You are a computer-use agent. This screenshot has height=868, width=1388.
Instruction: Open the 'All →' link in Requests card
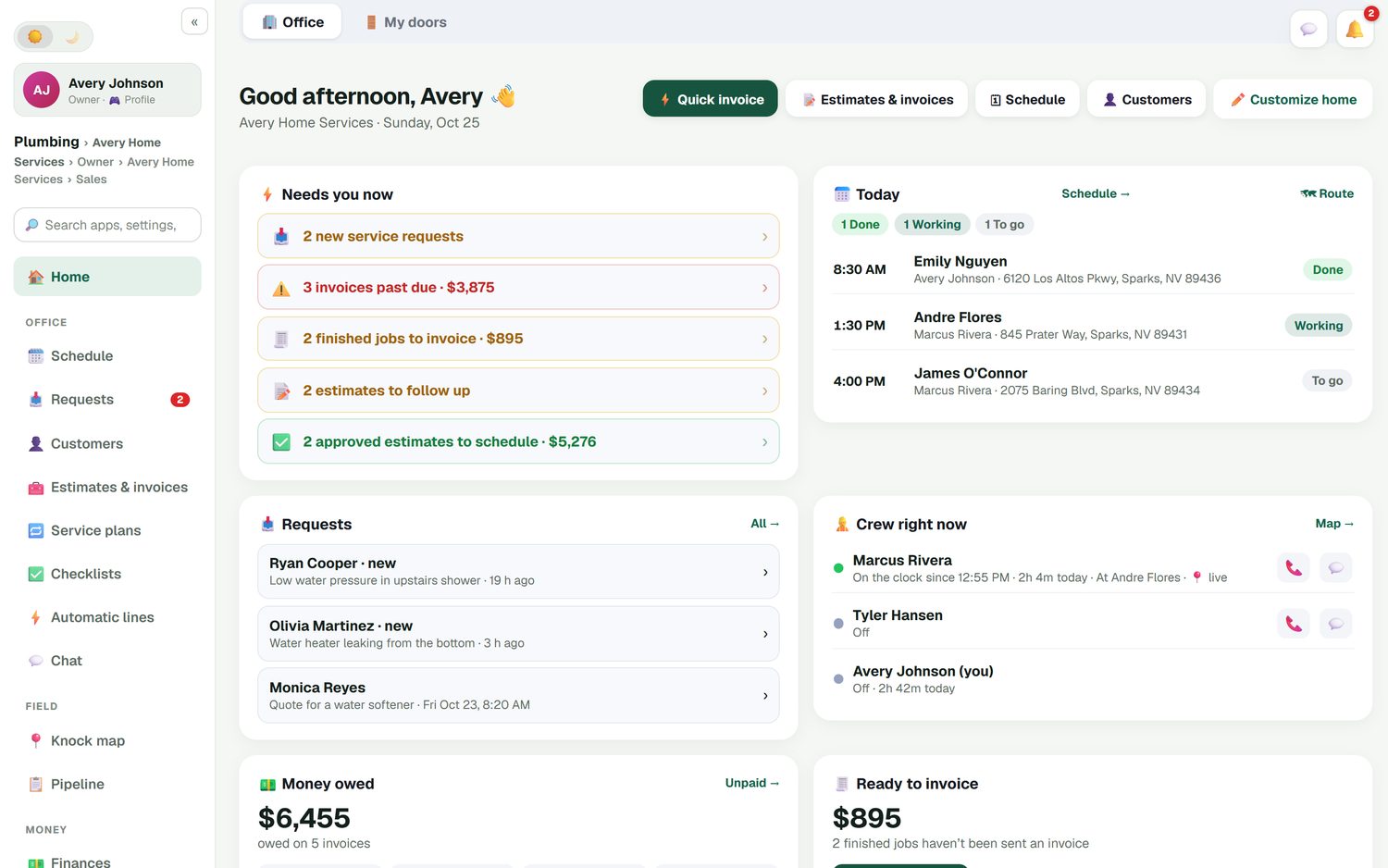[x=765, y=524]
